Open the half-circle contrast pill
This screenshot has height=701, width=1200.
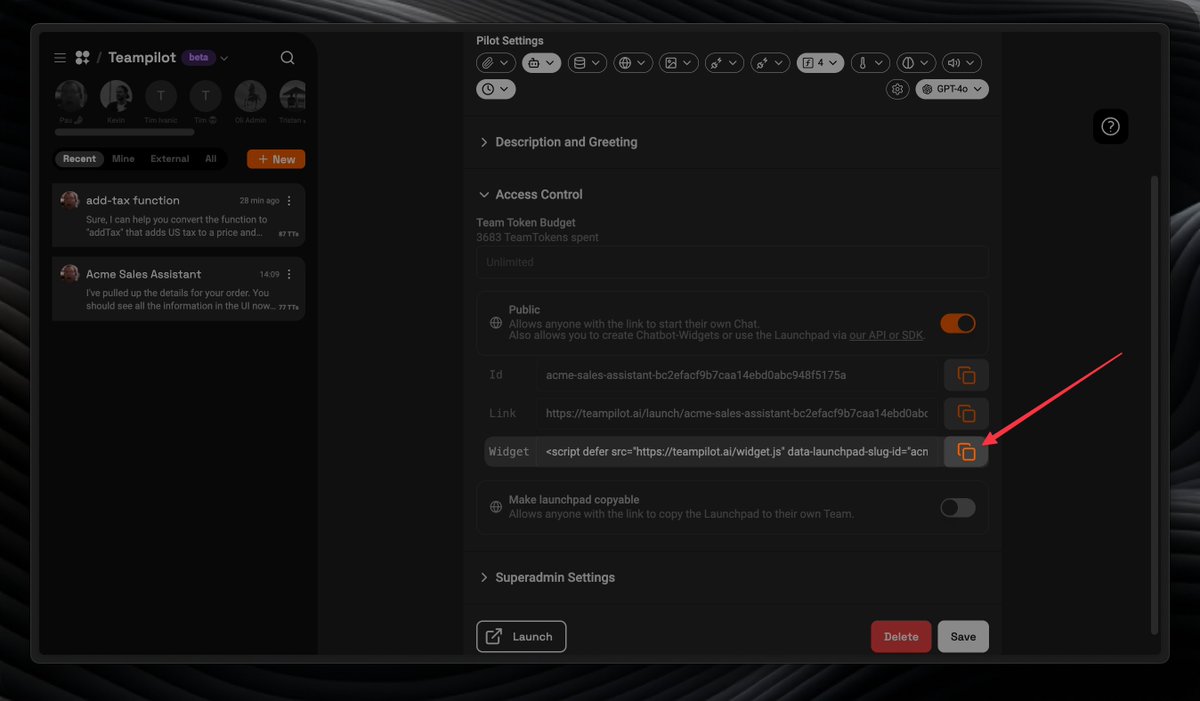point(916,62)
